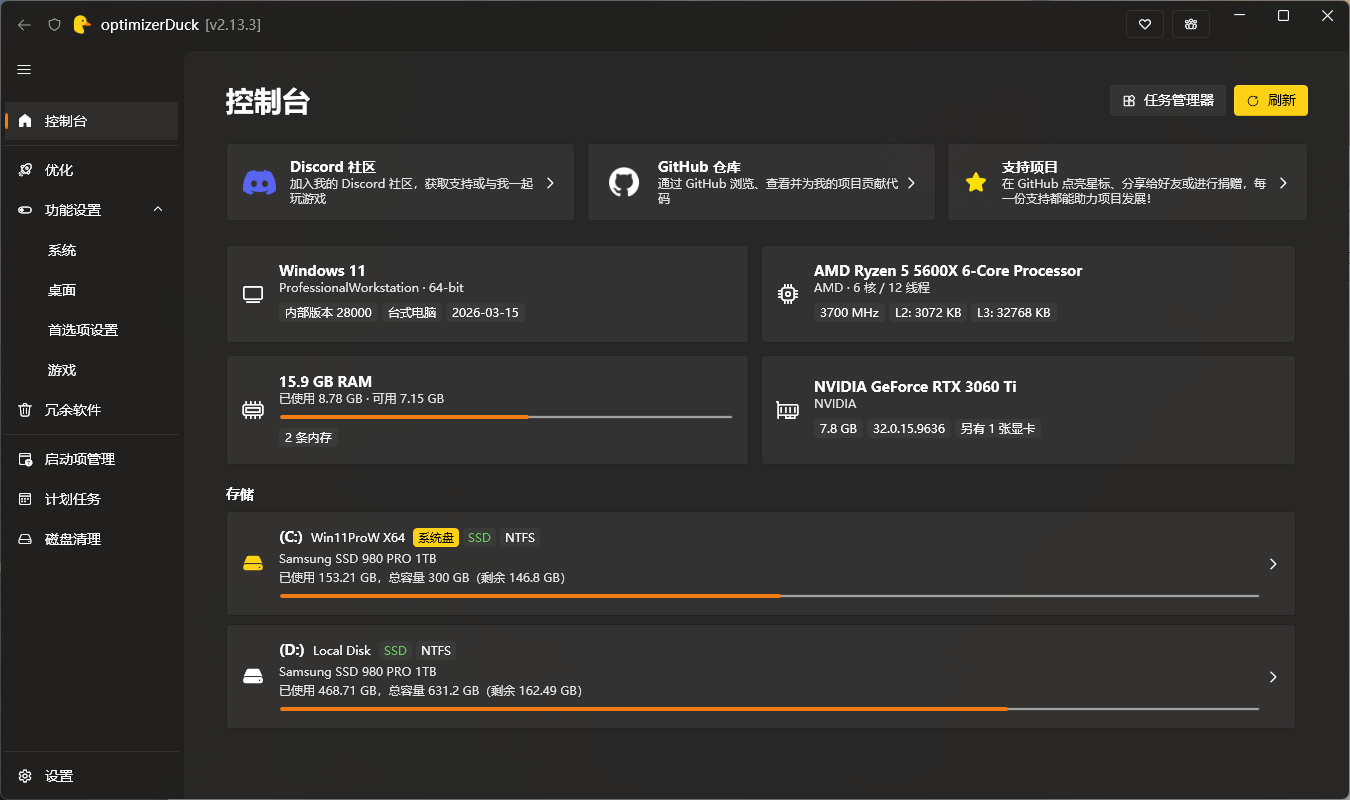1350x800 pixels.
Task: Expand the D: Local Disk chevron
Action: 1273,677
